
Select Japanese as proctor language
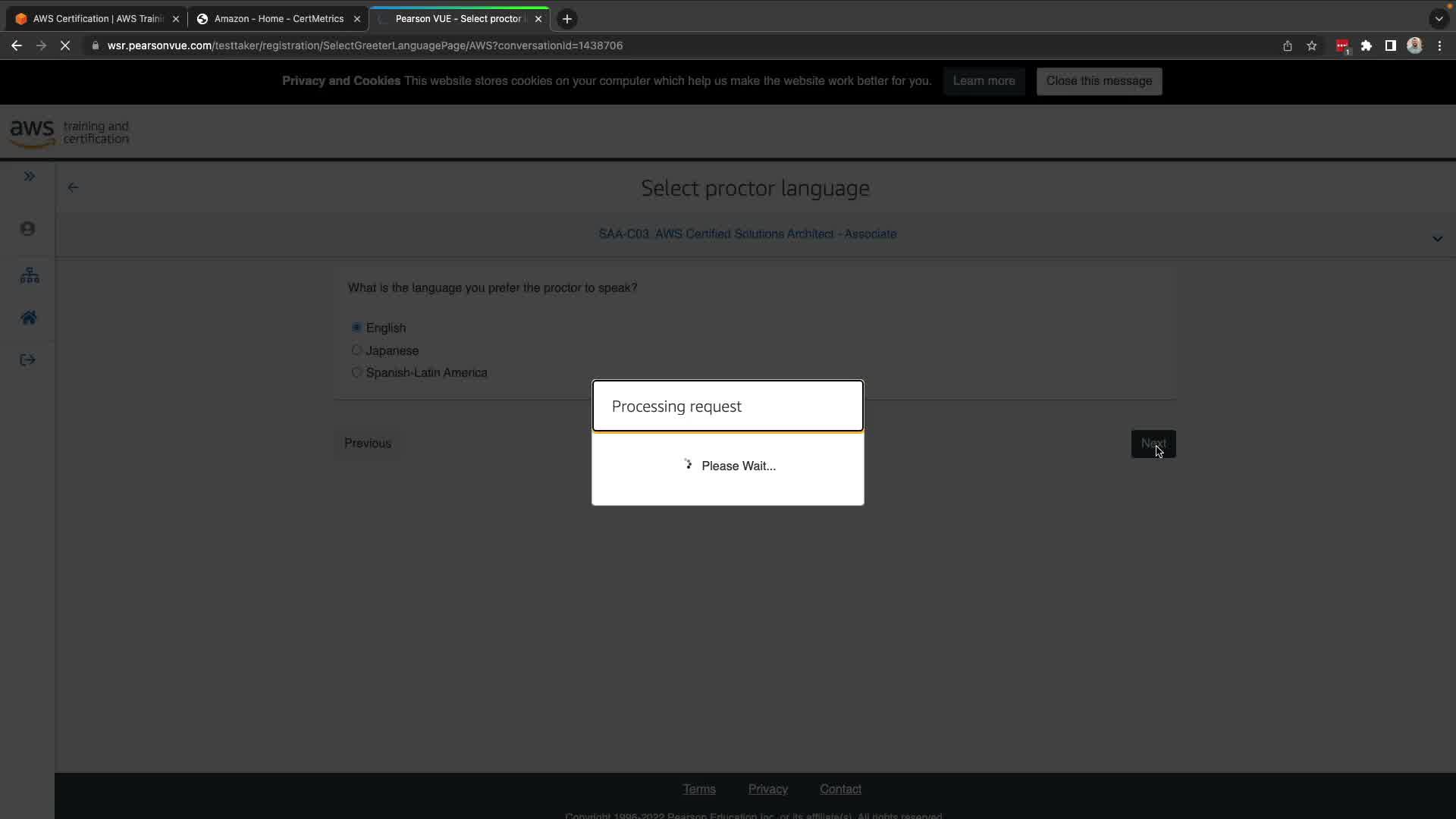coord(356,350)
